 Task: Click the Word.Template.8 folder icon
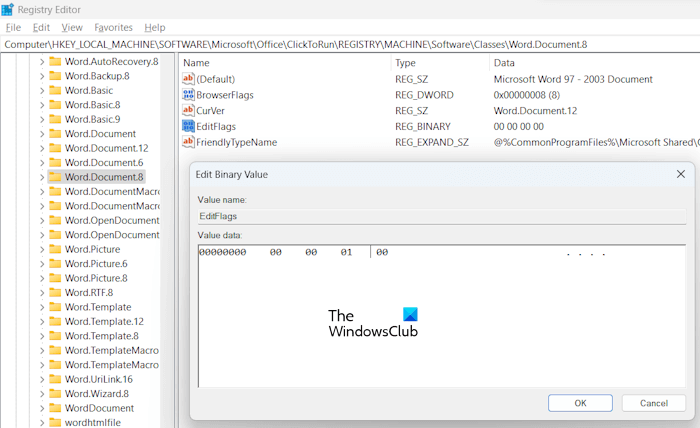pyautogui.click(x=55, y=336)
